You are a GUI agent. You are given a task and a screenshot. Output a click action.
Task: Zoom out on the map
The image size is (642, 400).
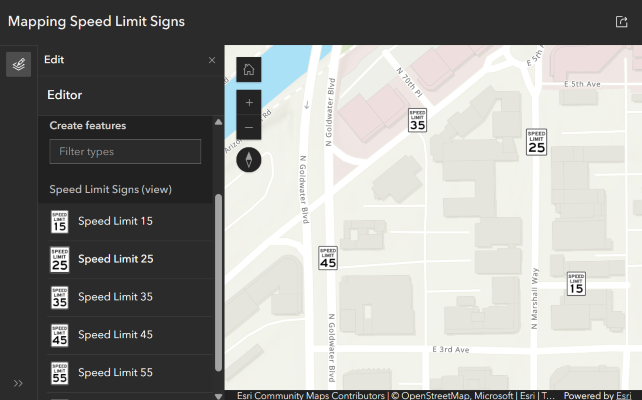[249, 127]
